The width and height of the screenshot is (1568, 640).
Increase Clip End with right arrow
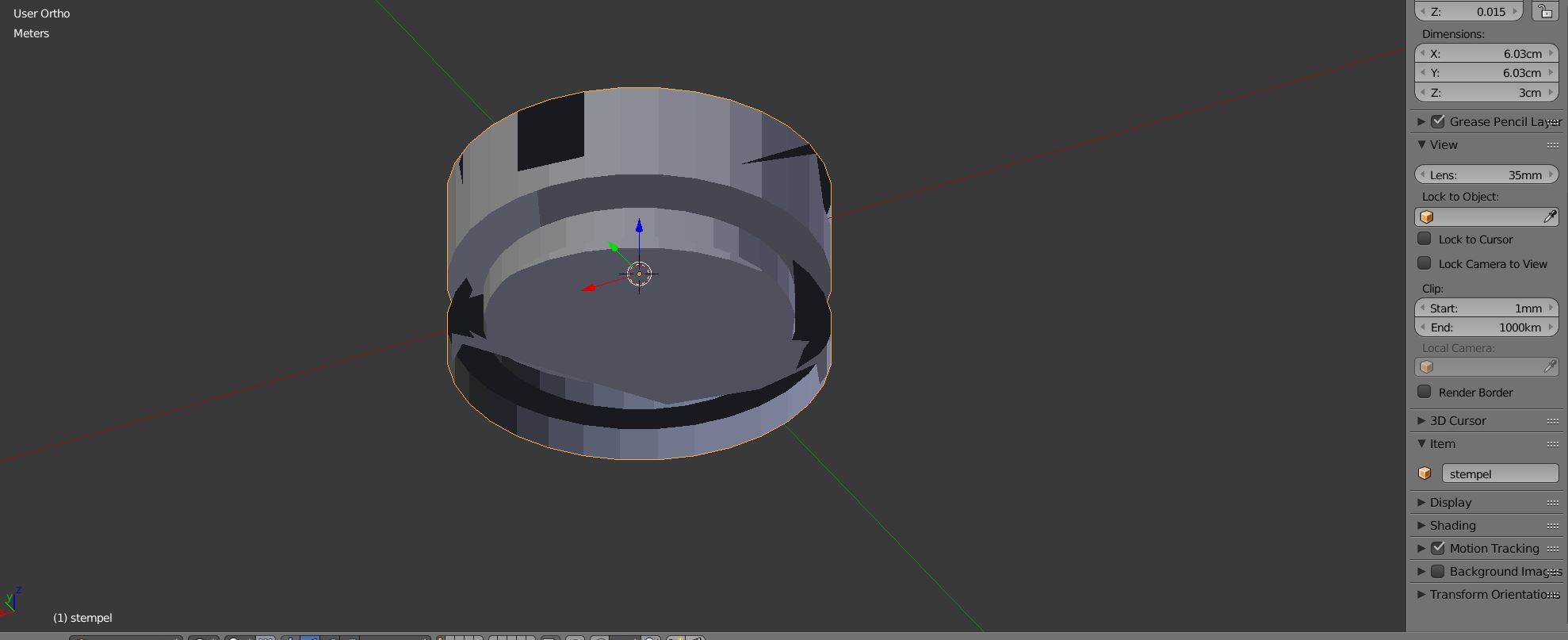coord(1551,327)
